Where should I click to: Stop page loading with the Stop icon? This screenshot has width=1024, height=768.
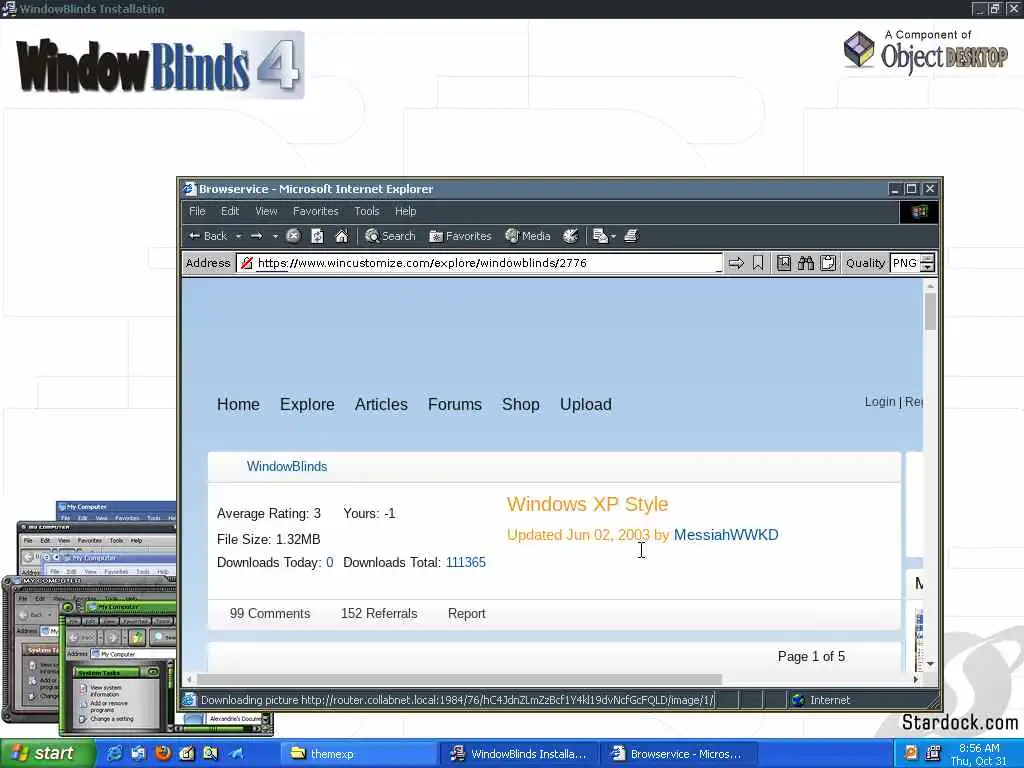point(293,236)
